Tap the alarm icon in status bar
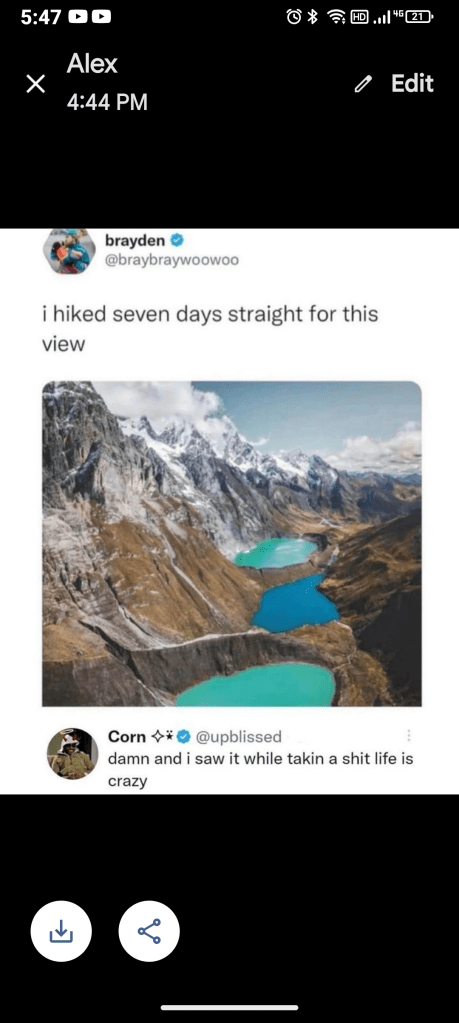The image size is (459, 1023). [293, 17]
